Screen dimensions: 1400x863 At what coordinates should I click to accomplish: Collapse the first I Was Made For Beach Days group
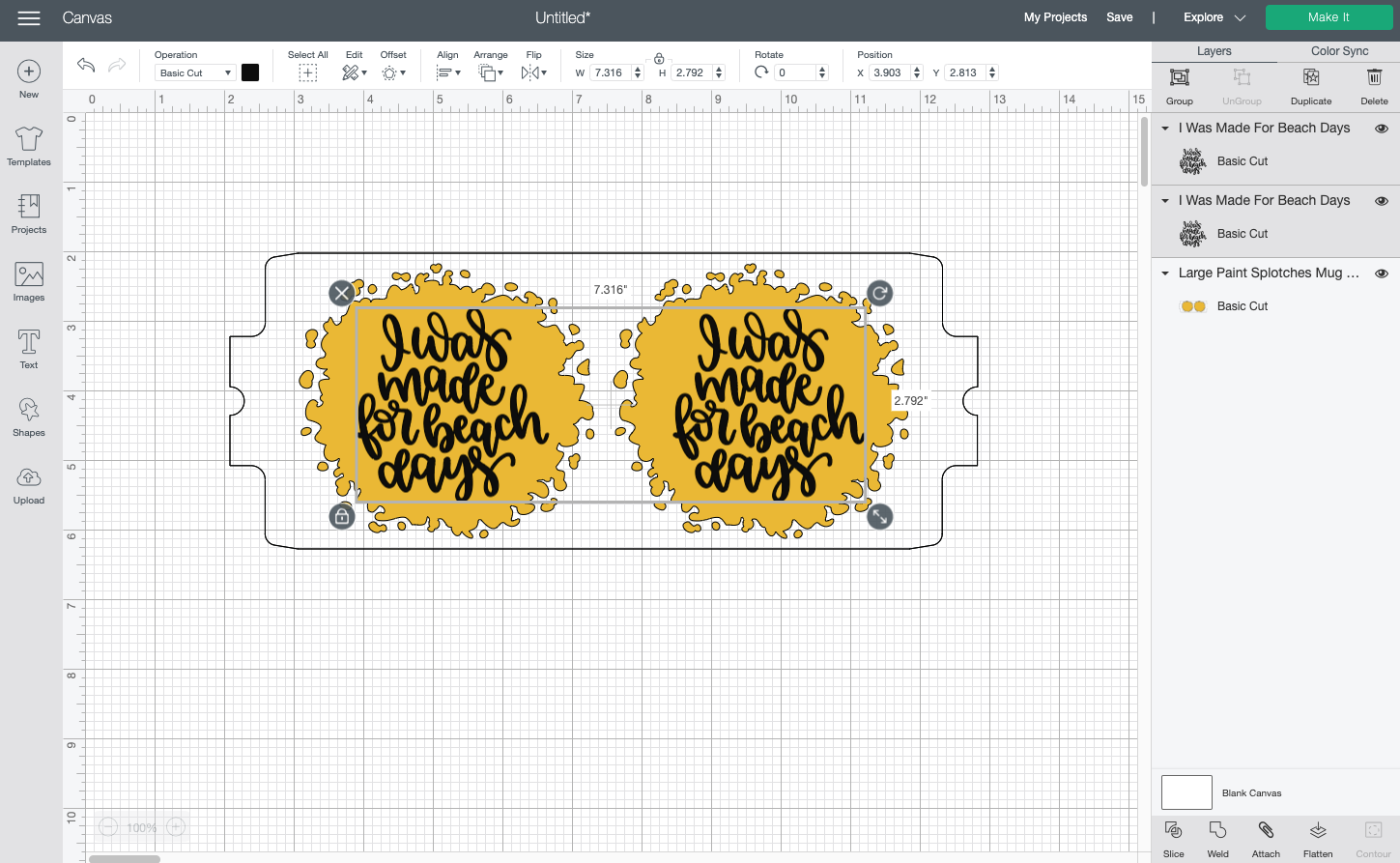[x=1165, y=128]
